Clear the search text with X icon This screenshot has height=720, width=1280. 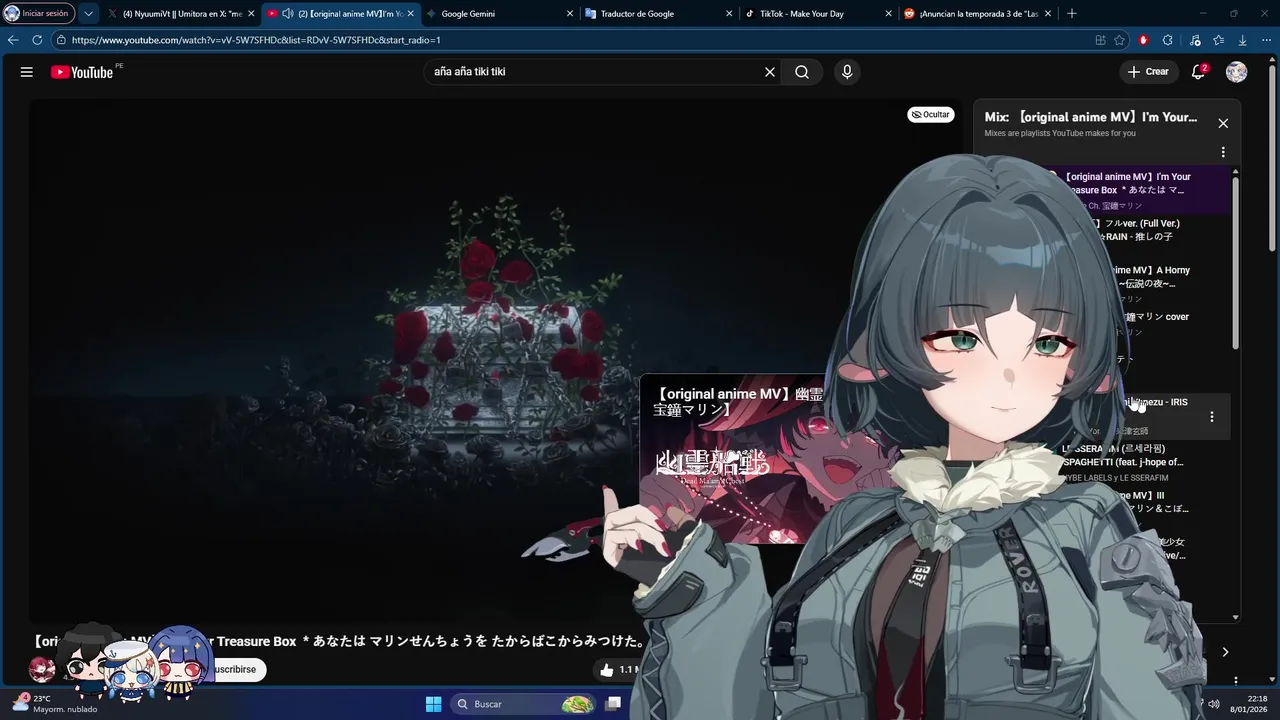[770, 72]
